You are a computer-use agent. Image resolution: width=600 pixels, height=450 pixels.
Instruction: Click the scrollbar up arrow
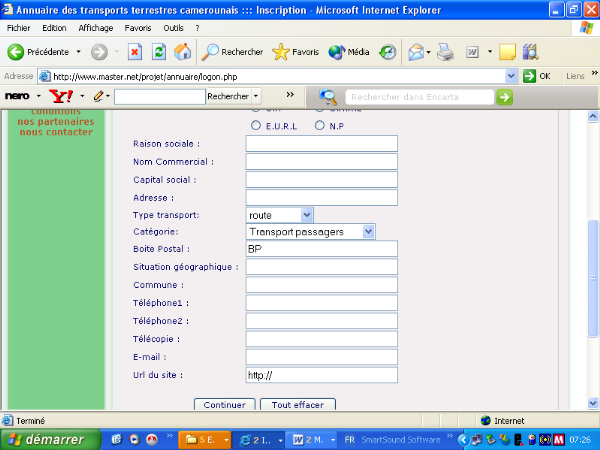(x=593, y=116)
